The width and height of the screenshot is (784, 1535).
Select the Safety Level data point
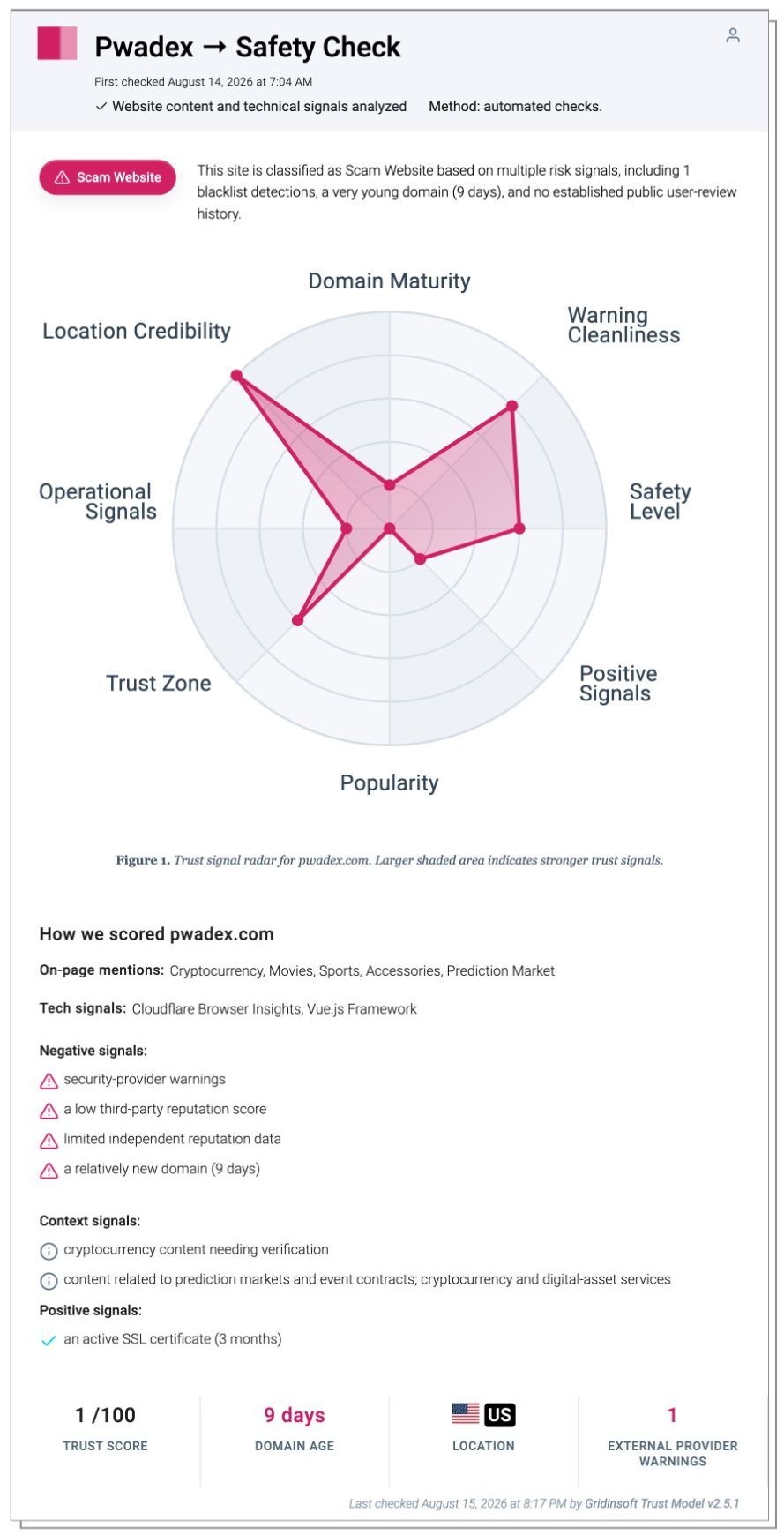tap(519, 528)
